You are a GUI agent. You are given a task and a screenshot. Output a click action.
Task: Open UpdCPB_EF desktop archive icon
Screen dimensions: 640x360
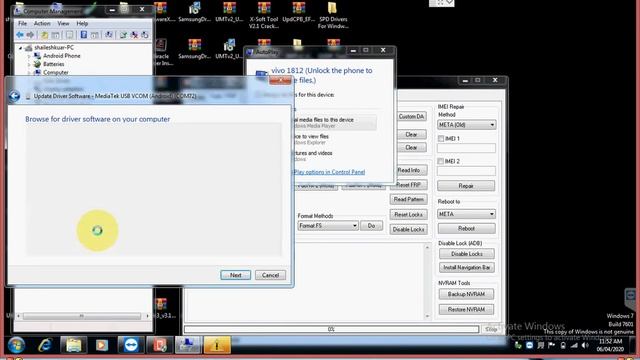coord(298,12)
